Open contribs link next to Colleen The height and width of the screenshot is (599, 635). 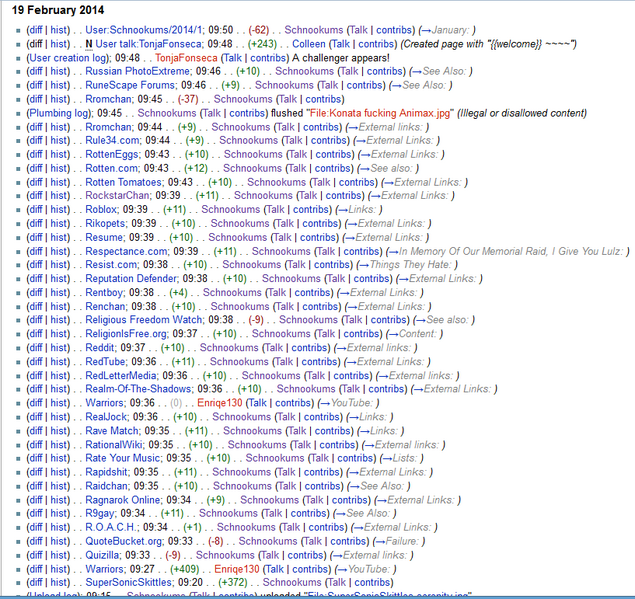pos(377,44)
